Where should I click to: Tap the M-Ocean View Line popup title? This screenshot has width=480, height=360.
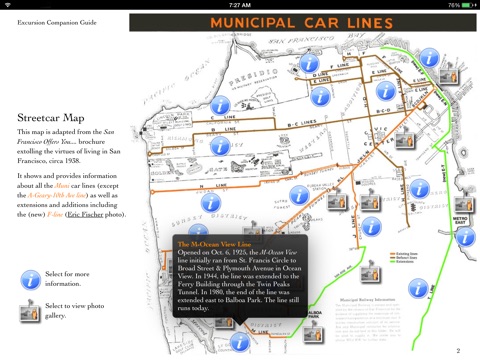[214, 244]
